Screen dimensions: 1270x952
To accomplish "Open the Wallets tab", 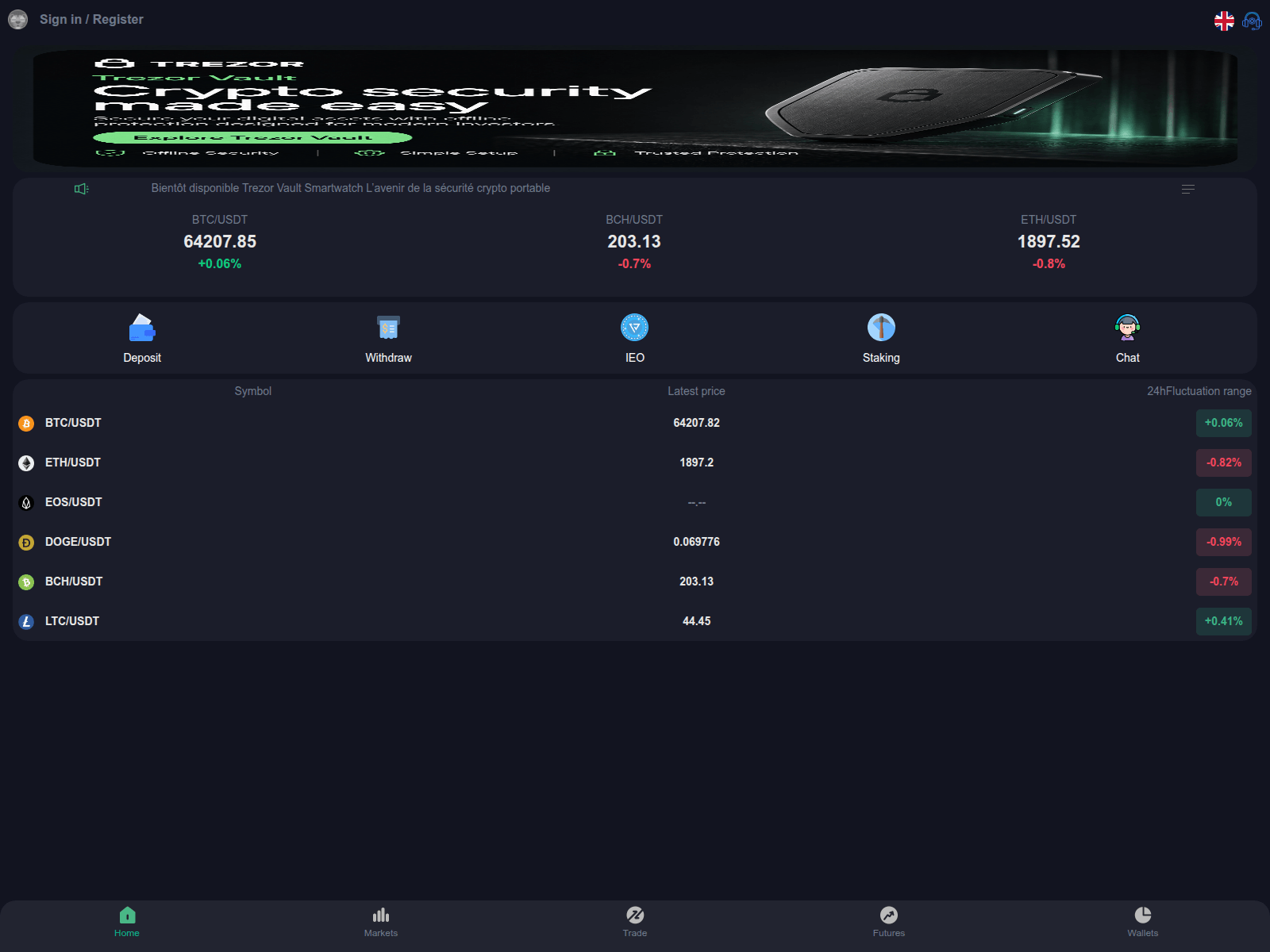I will point(1143,922).
